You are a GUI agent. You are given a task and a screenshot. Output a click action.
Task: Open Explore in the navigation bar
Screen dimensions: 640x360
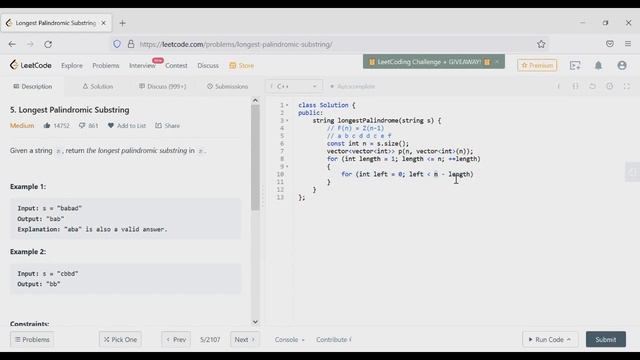click(x=72, y=65)
